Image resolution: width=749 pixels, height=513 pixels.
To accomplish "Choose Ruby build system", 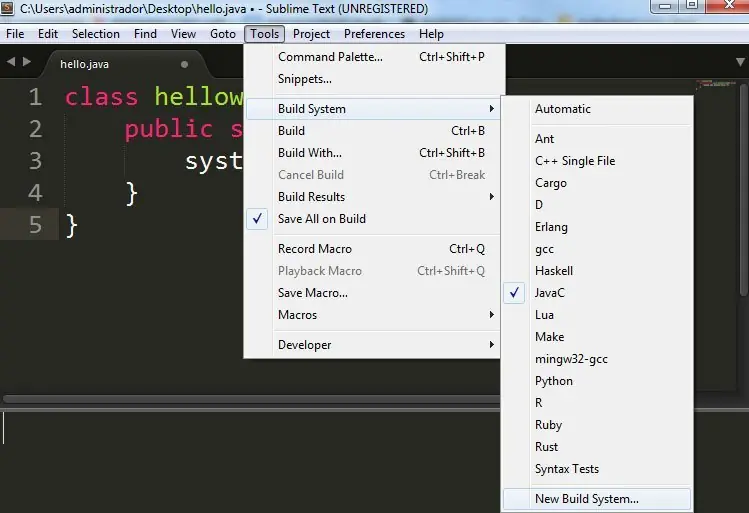I will (x=597, y=425).
